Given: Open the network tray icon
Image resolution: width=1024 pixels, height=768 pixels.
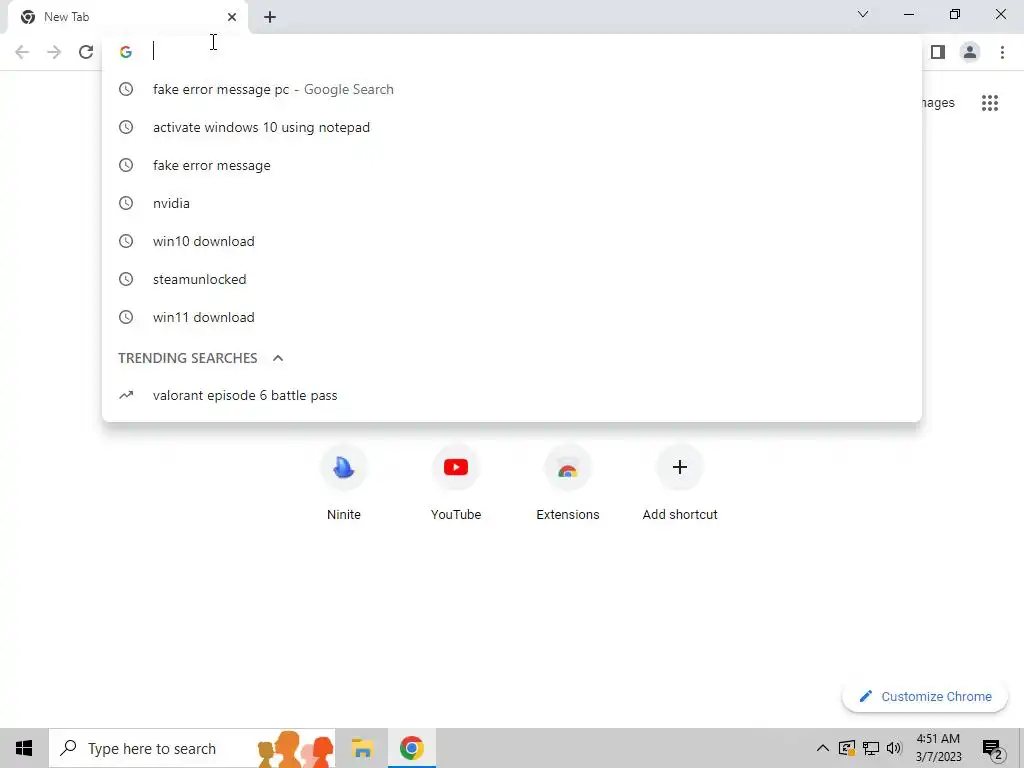Looking at the screenshot, I should [x=871, y=748].
